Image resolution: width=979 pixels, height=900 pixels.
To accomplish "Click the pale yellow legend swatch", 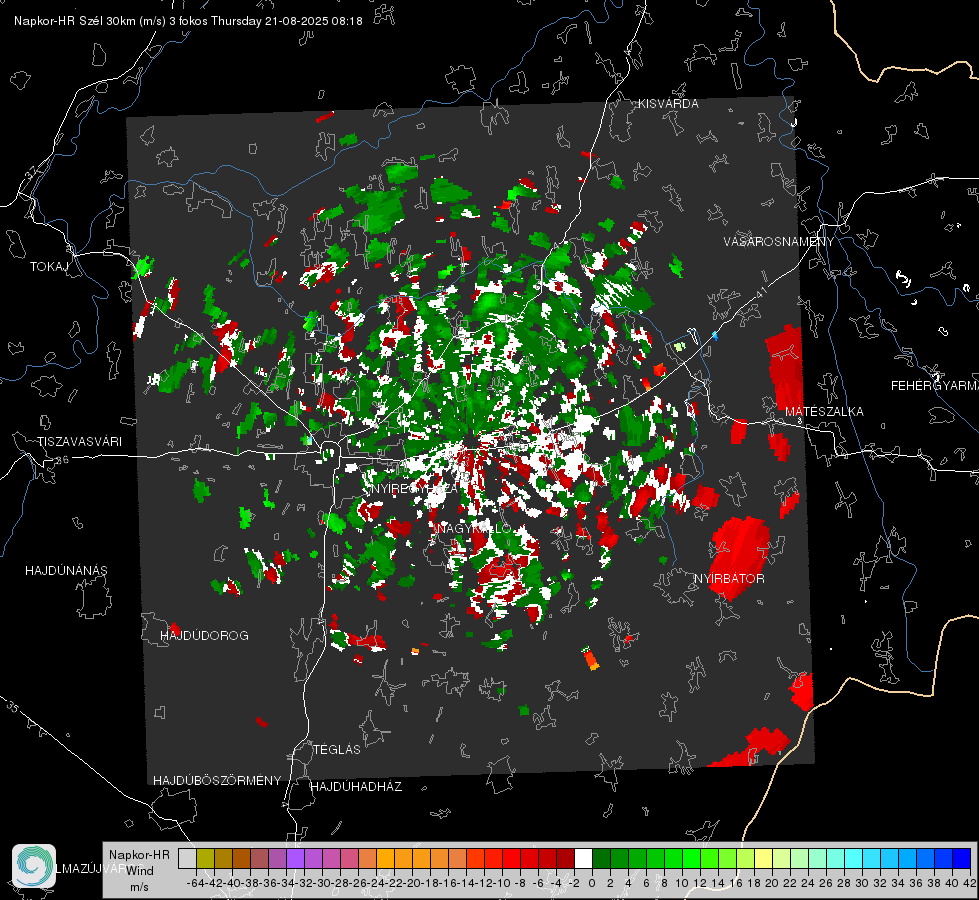I will tap(764, 858).
